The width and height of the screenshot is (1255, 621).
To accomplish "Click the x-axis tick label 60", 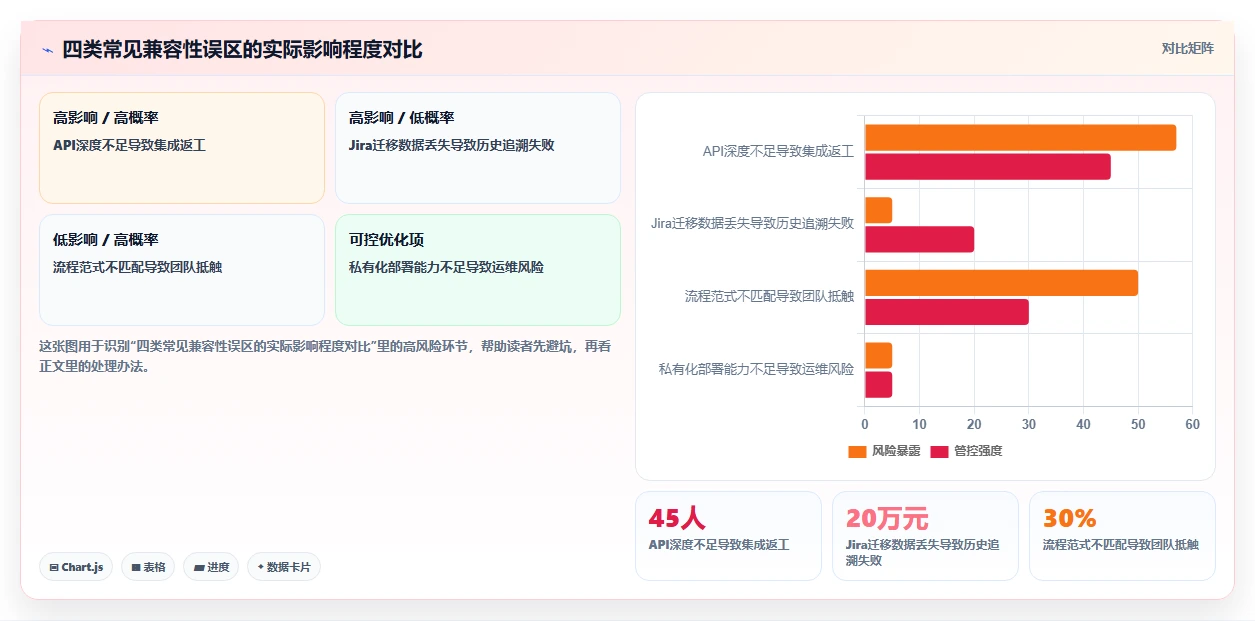I will point(1192,424).
